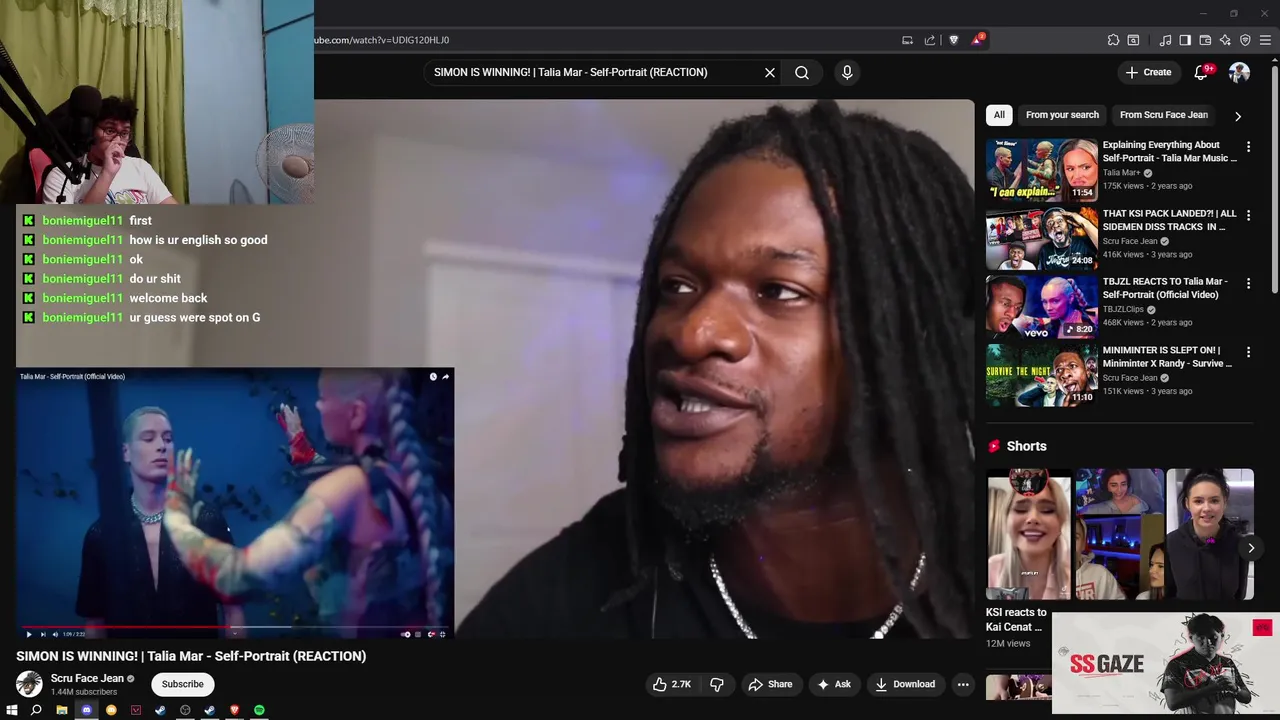This screenshot has width=1280, height=720.
Task: Click the YouTube search magnifier button
Action: coord(802,72)
